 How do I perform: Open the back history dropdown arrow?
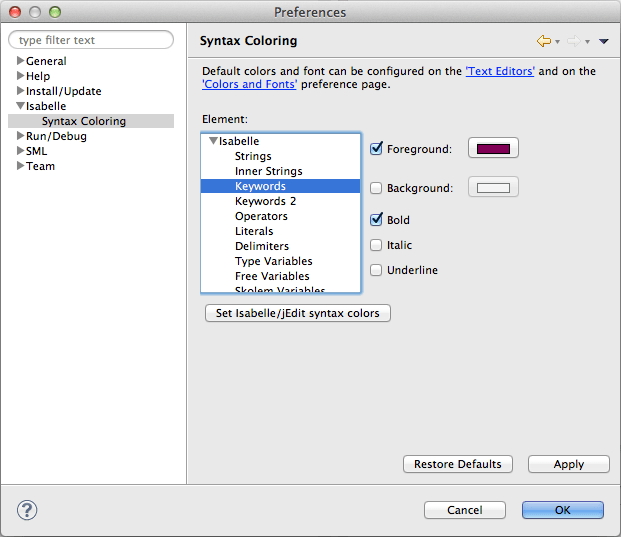coord(557,42)
